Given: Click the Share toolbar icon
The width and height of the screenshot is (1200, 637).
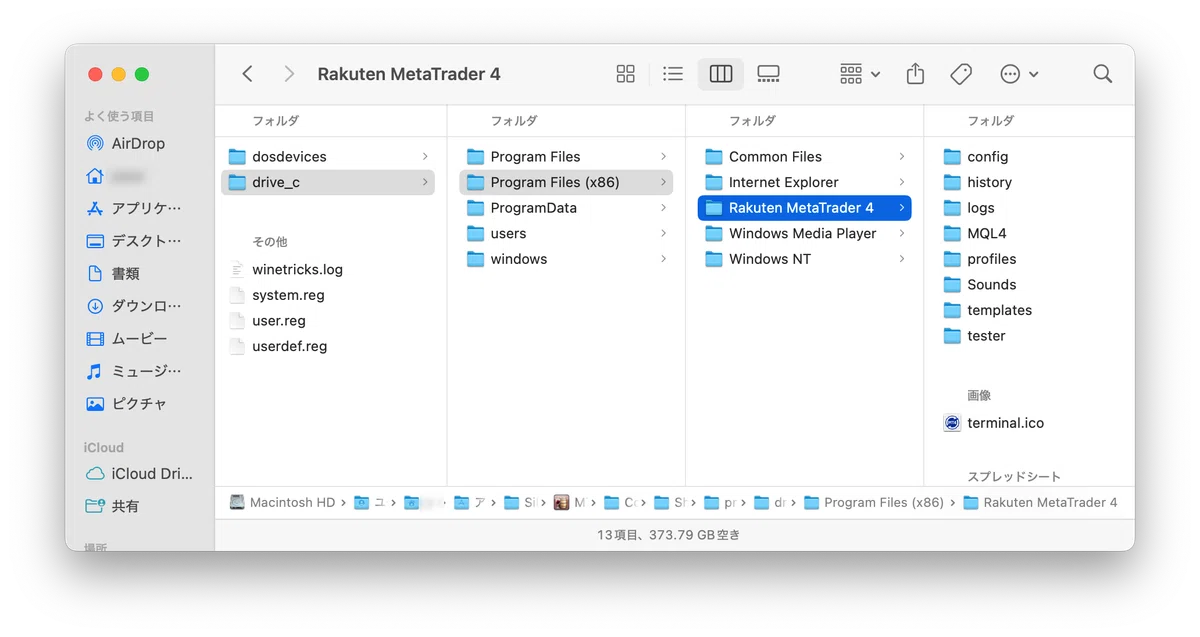Looking at the screenshot, I should pyautogui.click(x=915, y=74).
